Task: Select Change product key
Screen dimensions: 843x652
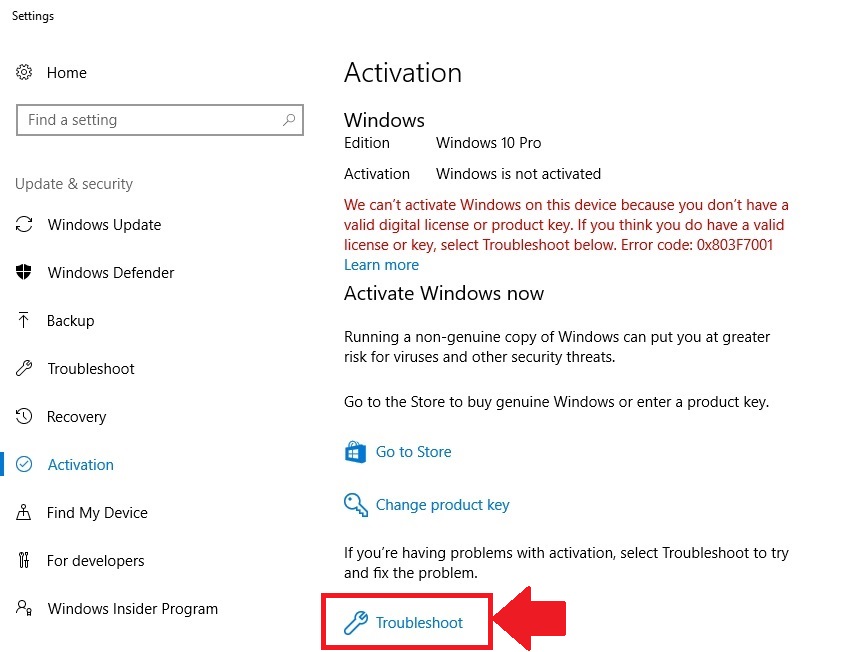Action: point(442,505)
